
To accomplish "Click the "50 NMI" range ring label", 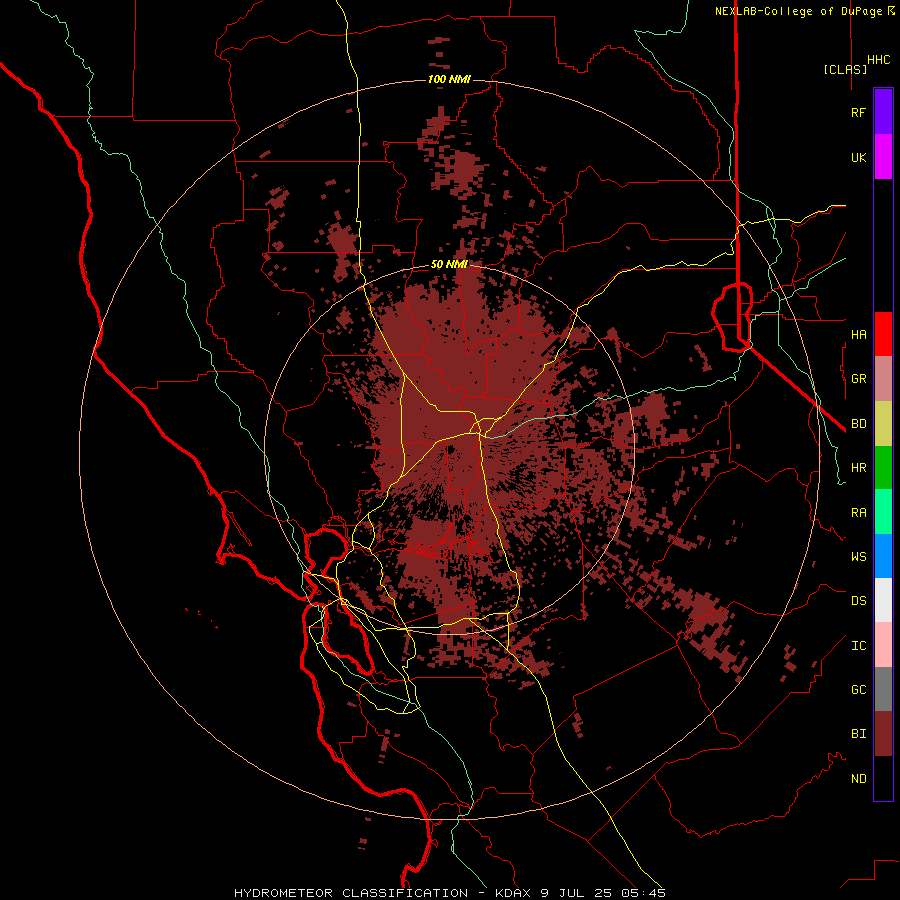I will click(x=449, y=265).
